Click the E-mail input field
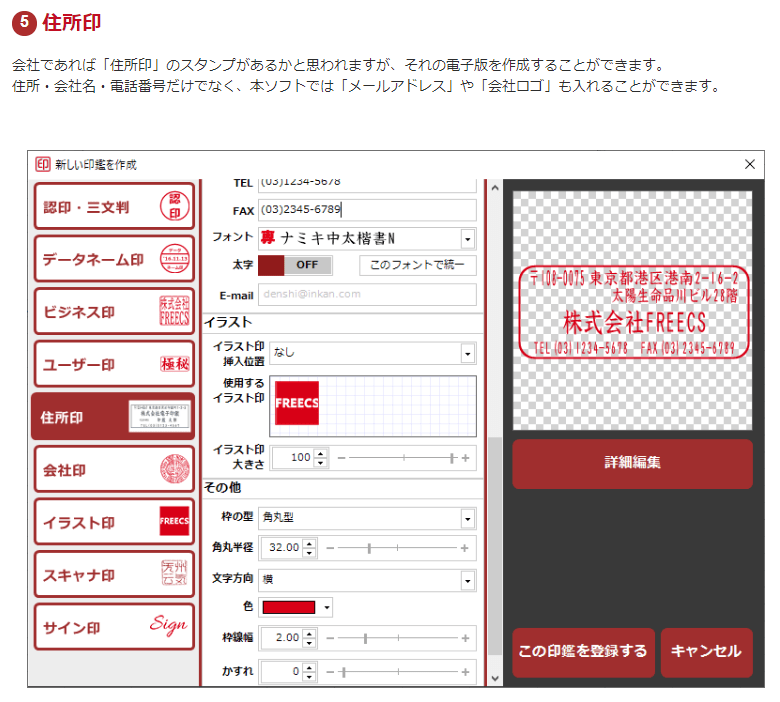The image size is (780, 702). point(368,295)
